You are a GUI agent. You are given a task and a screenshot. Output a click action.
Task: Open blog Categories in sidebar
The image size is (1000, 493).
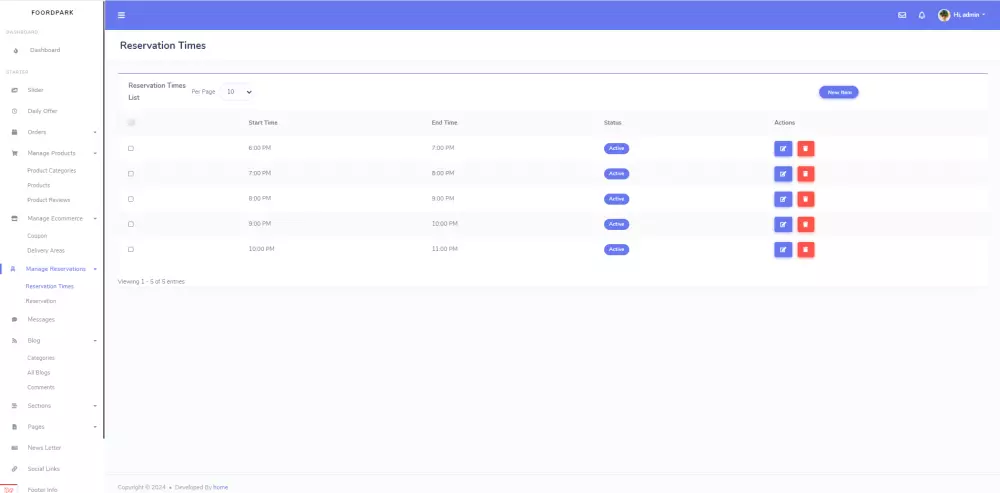pyautogui.click(x=41, y=358)
